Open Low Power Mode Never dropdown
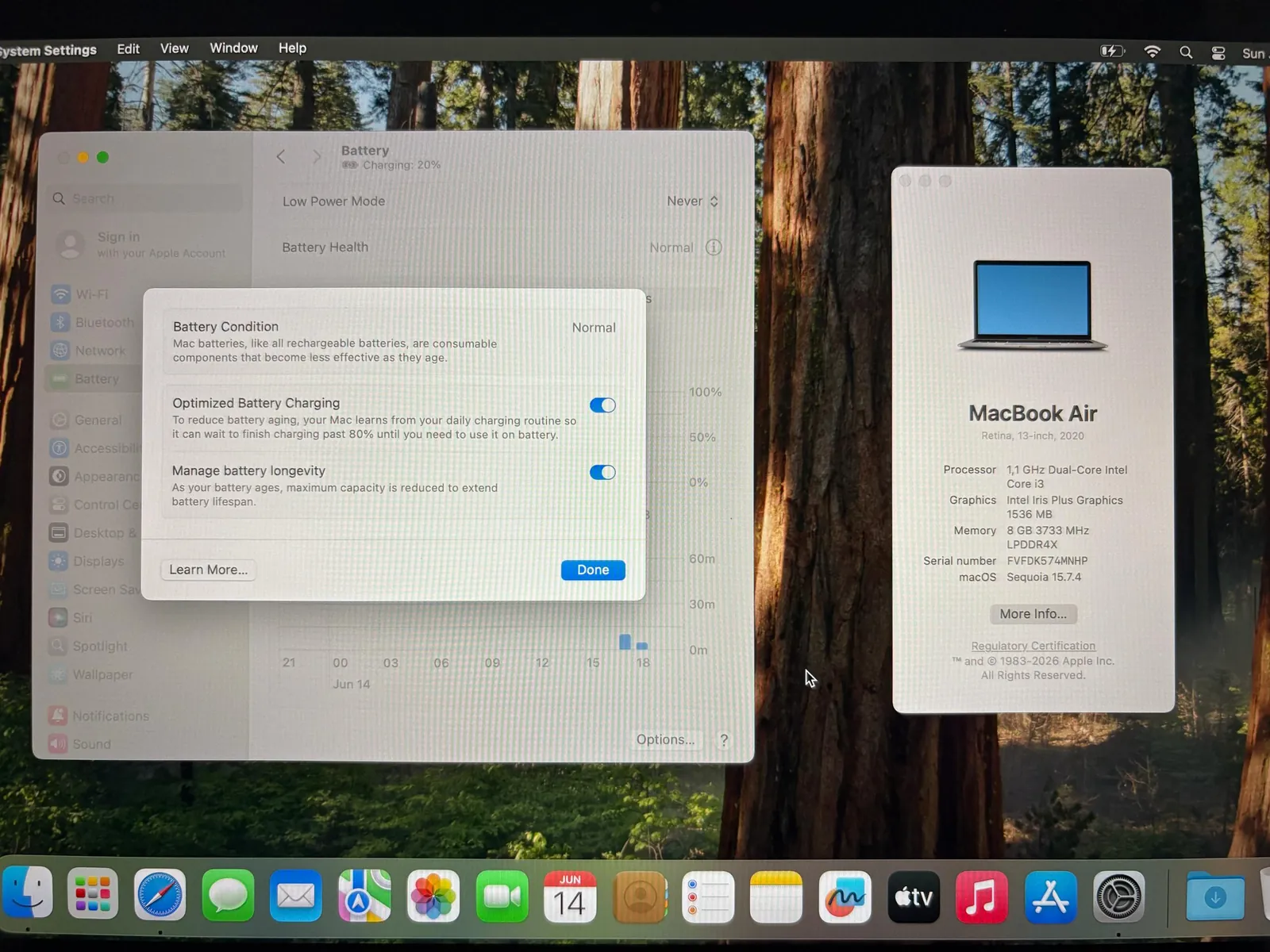1270x952 pixels. (x=693, y=202)
